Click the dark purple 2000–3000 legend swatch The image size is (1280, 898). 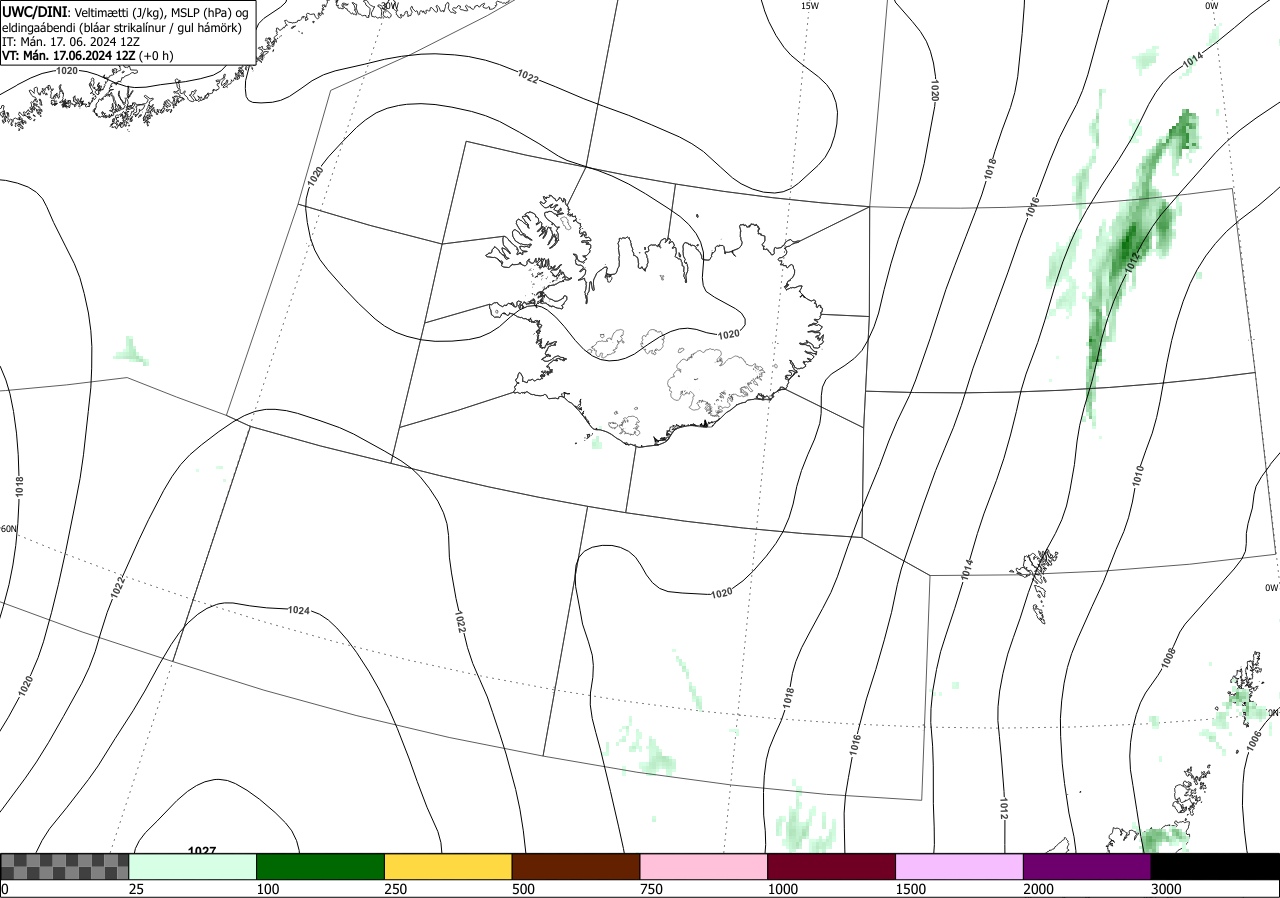coord(1087,866)
